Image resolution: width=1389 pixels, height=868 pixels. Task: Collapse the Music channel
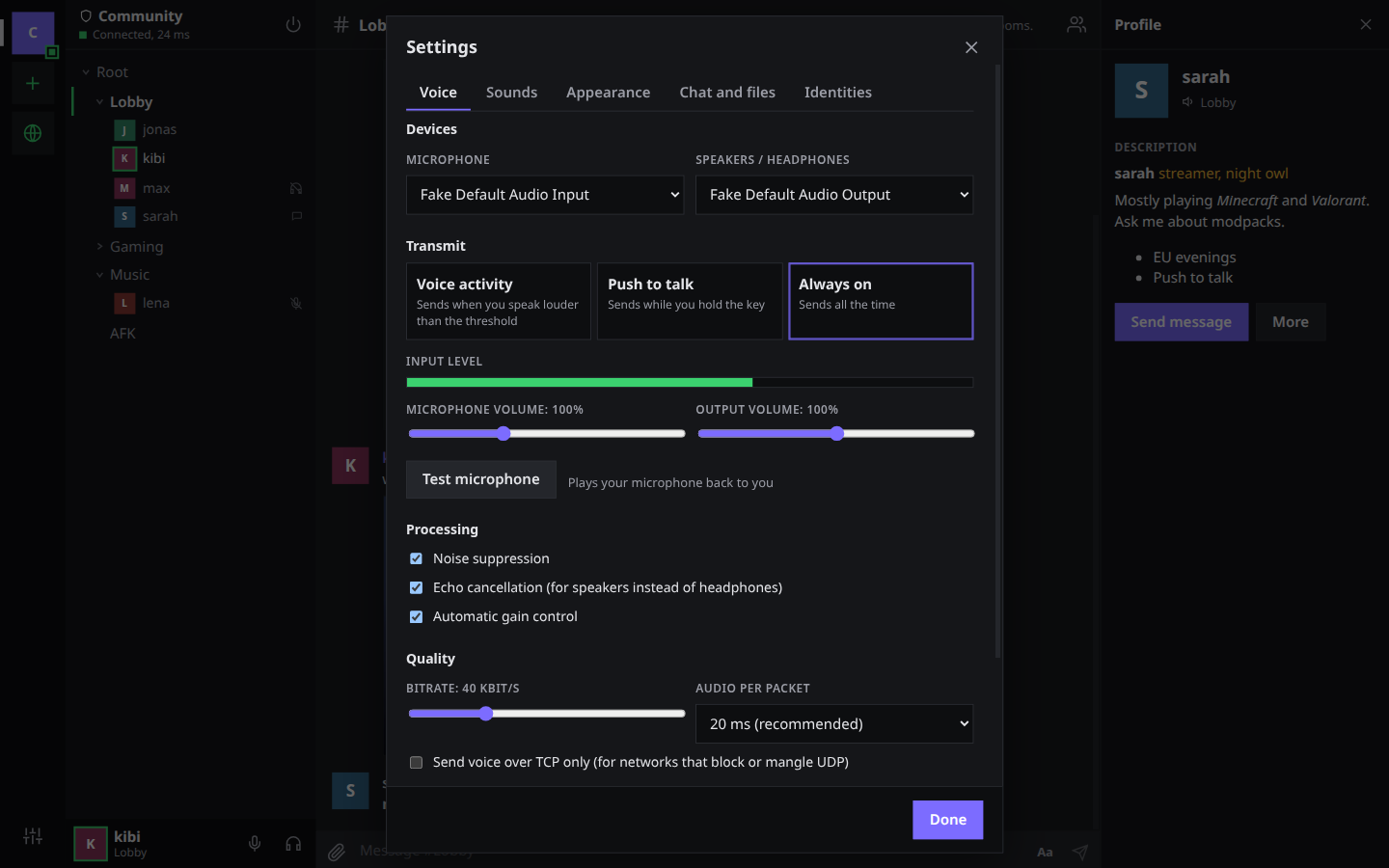(99, 275)
